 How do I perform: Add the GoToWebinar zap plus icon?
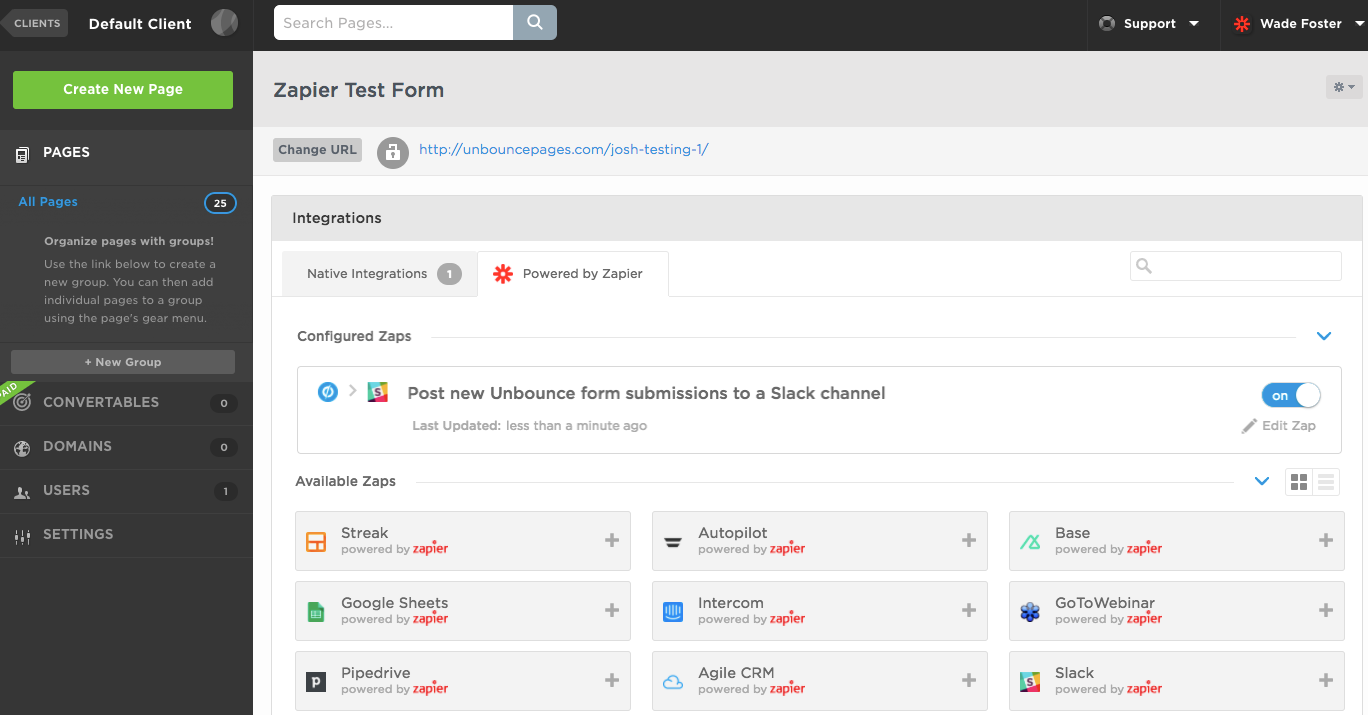pyautogui.click(x=1326, y=610)
